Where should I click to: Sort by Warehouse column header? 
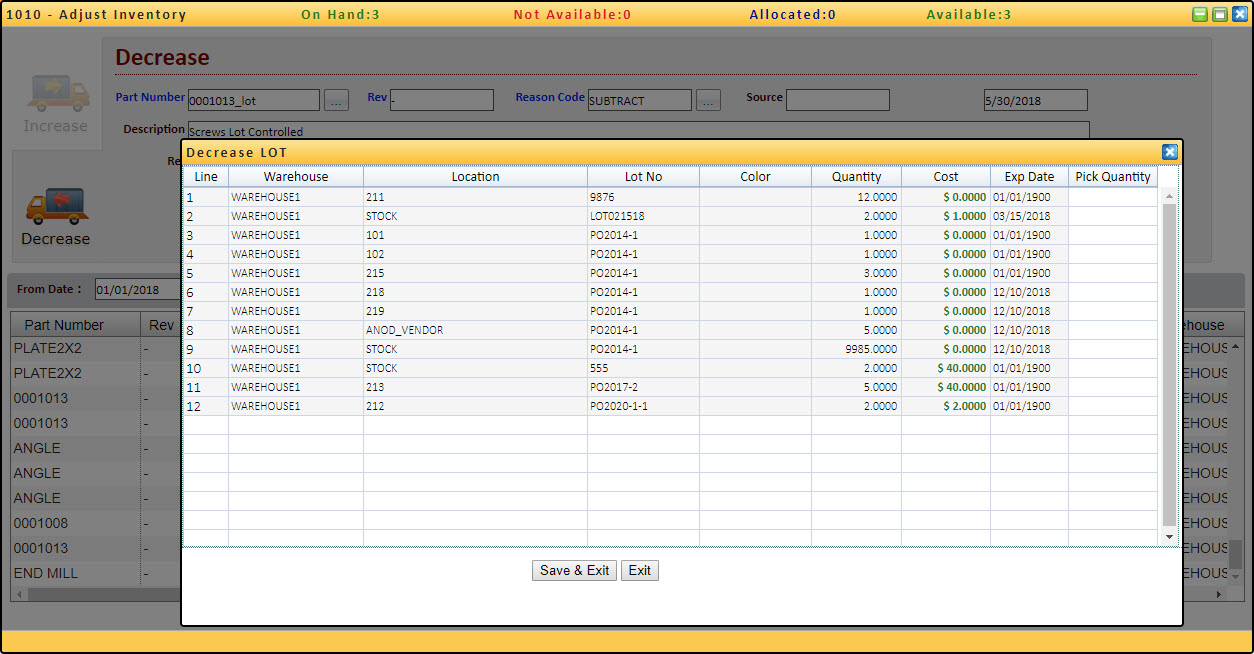(296, 176)
